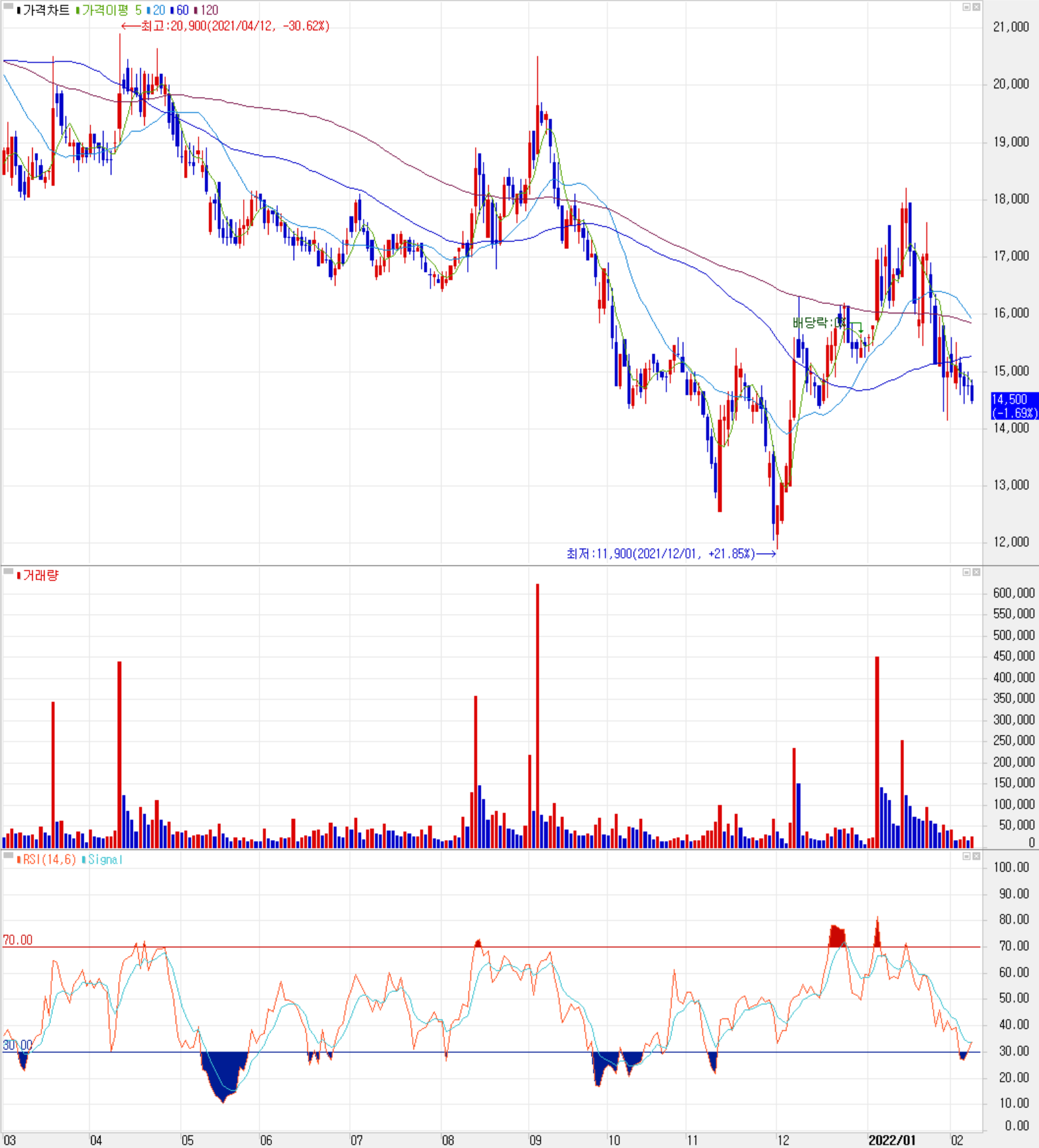Close the price chart panel
Viewport: 1039px width, 1148px height.
pyautogui.click(x=976, y=7)
